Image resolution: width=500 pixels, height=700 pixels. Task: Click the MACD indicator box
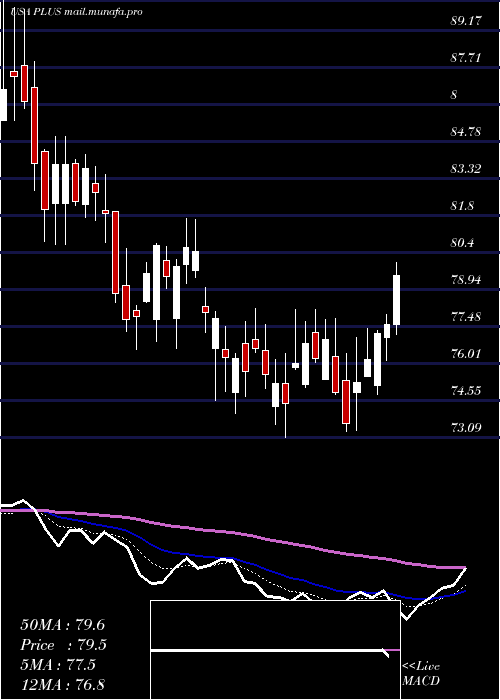(x=275, y=650)
